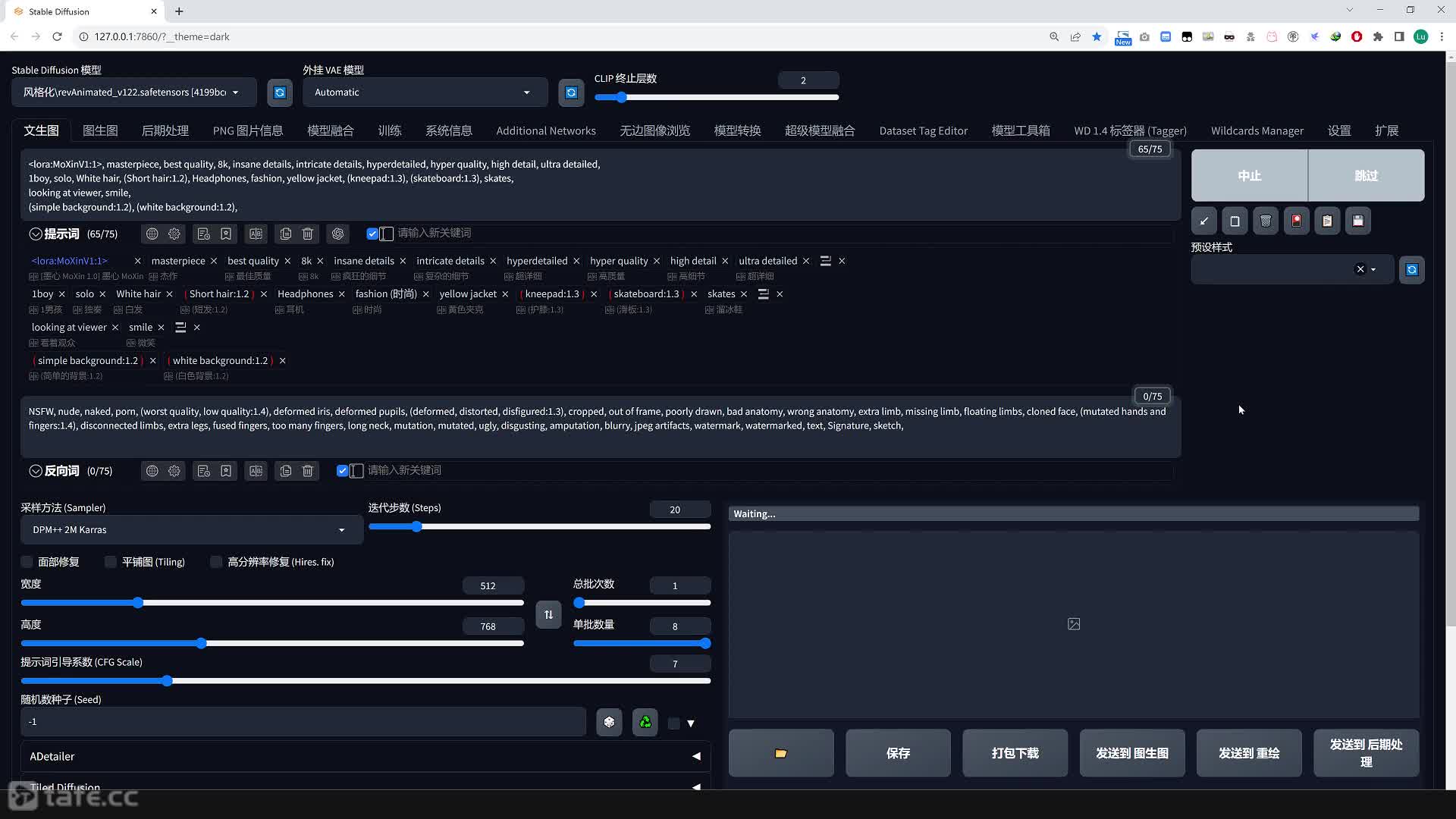Clear the preset style selection

(x=1360, y=269)
